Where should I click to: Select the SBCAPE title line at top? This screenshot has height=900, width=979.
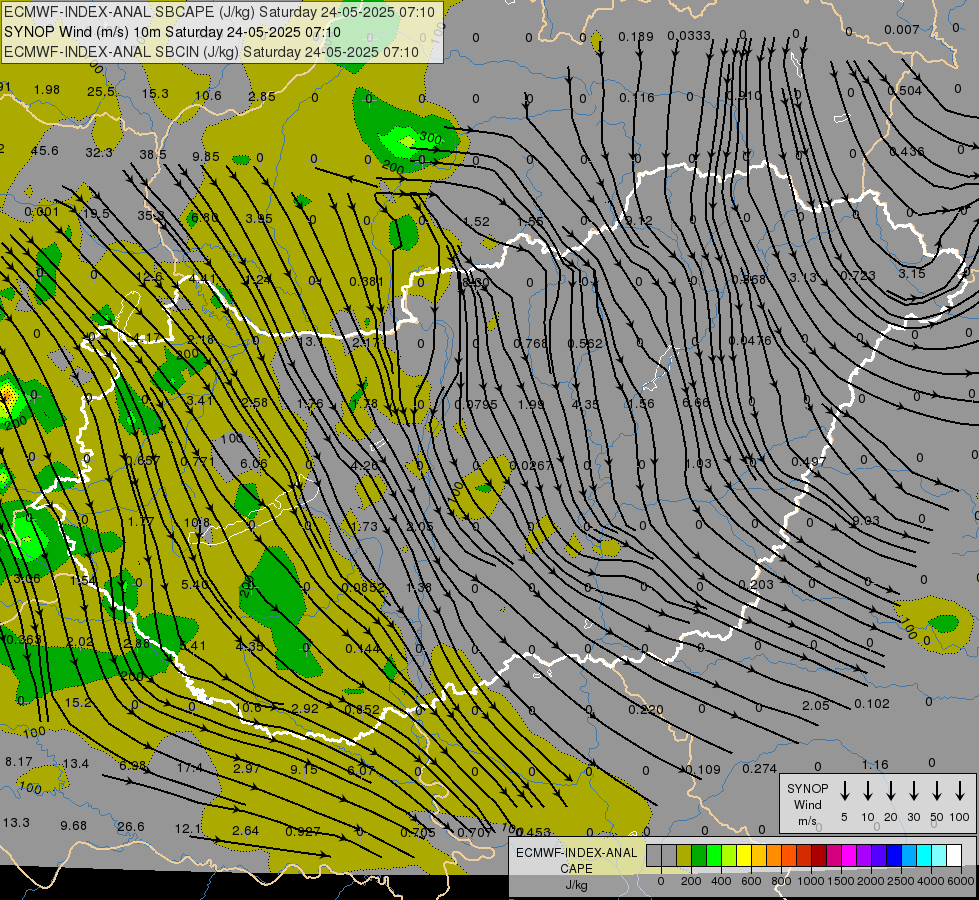[x=219, y=12]
